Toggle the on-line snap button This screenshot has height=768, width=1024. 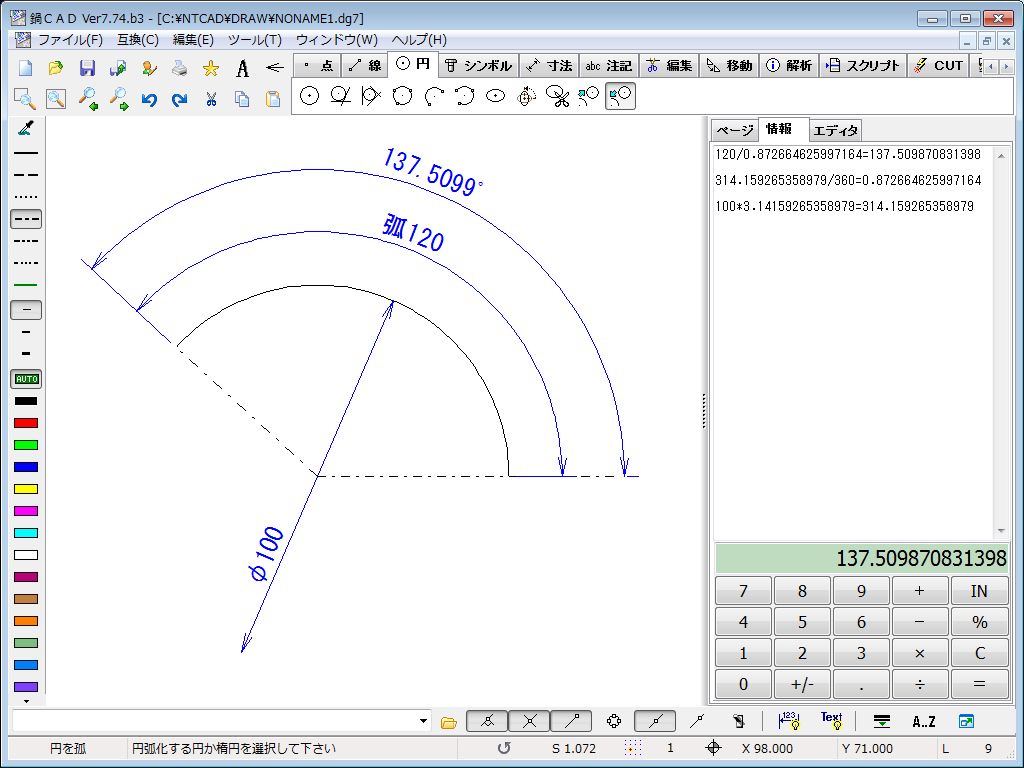pos(655,721)
